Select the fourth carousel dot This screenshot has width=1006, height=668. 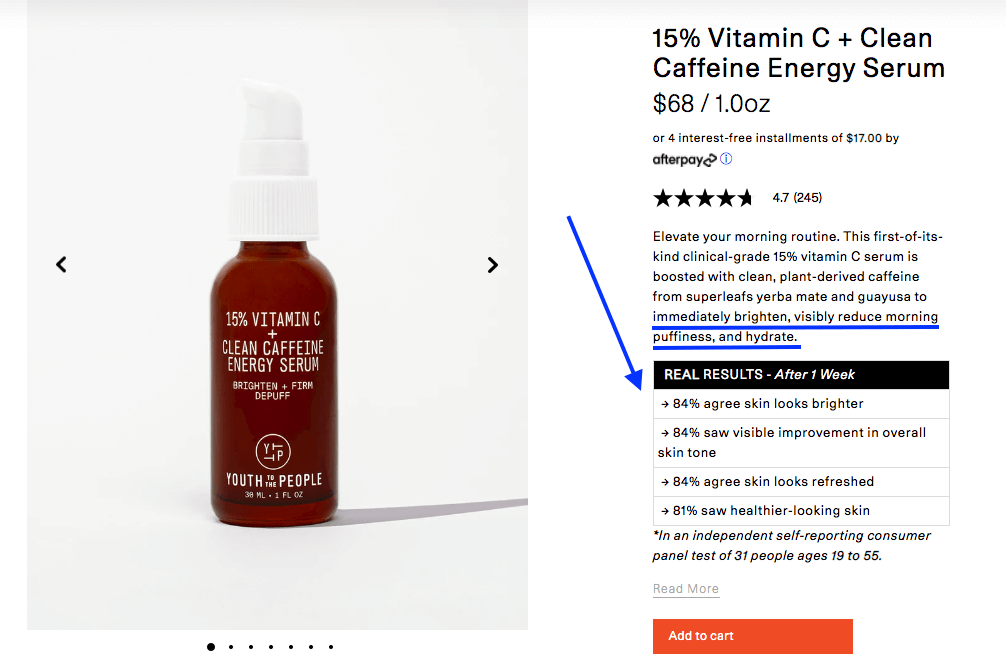(x=271, y=647)
